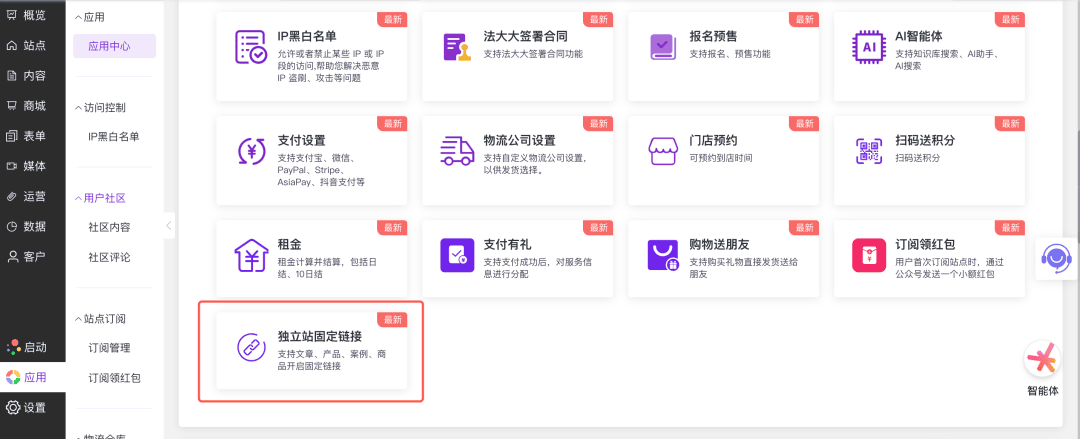This screenshot has width=1080, height=439.
Task: Collapse the 访问控制 submenu group
Action: click(x=101, y=108)
